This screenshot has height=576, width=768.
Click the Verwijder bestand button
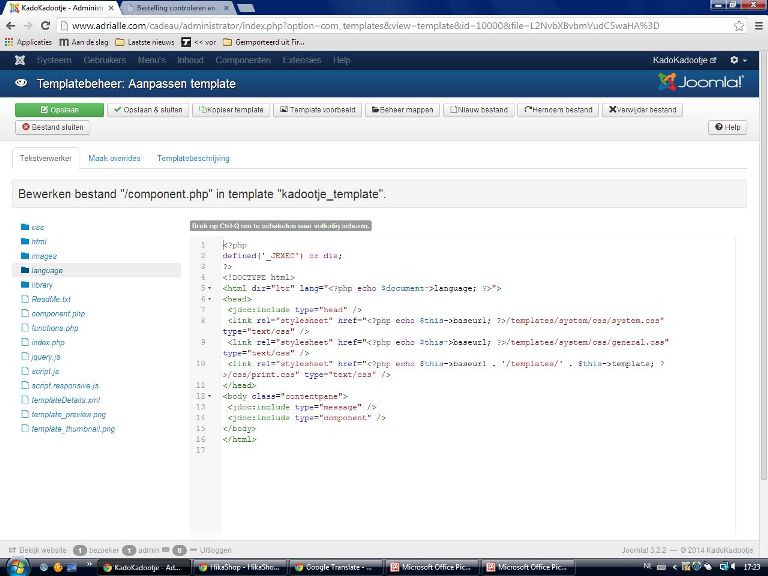coord(641,110)
